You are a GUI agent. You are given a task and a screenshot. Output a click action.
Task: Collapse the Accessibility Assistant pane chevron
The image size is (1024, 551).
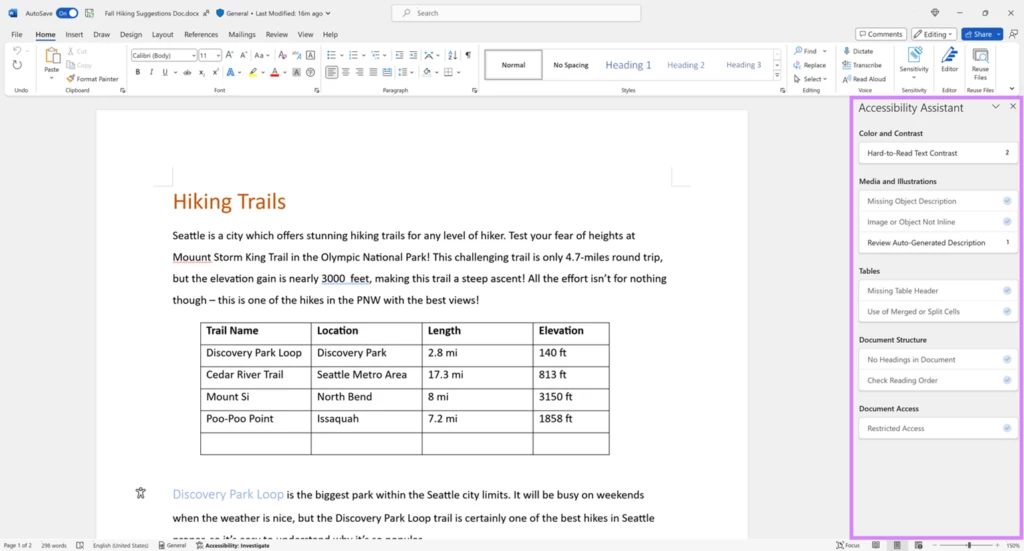point(995,106)
